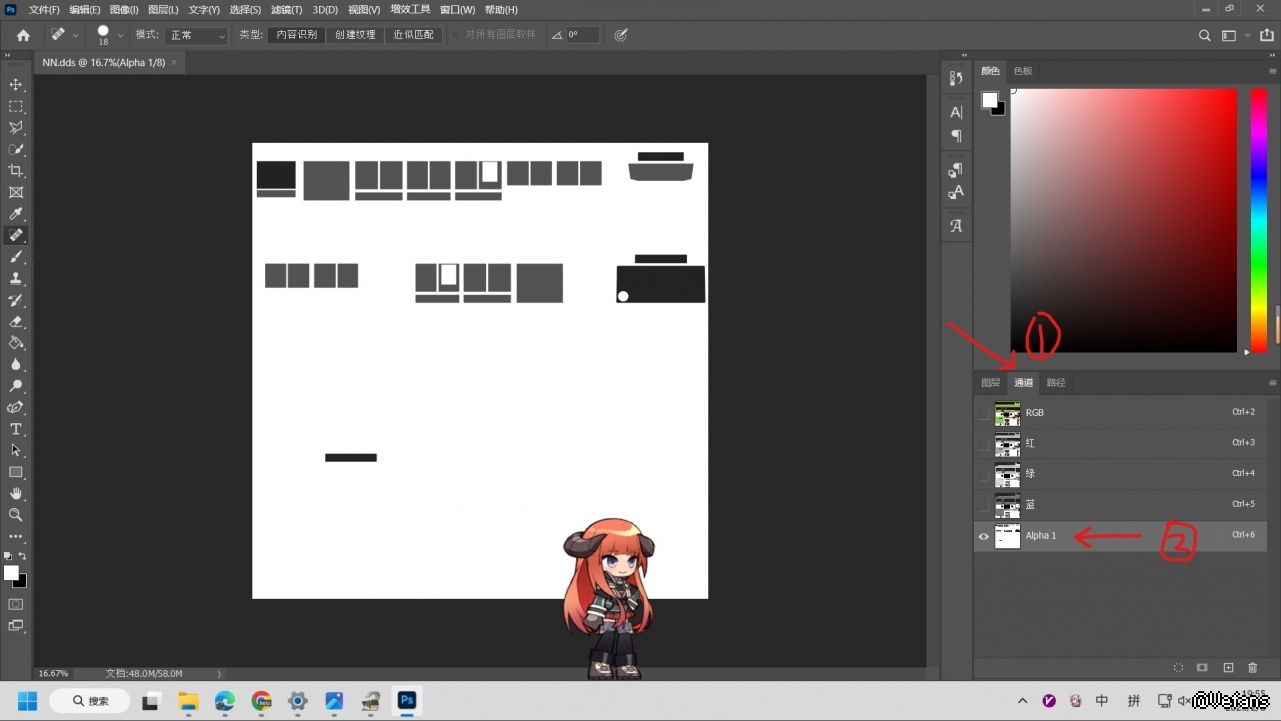Switch to the 图层 panel tab
This screenshot has height=721, width=1281.
990,383
